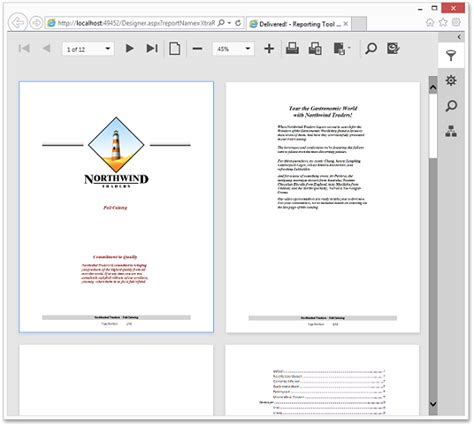Image resolution: width=474 pixels, height=426 pixels.
Task: Zoom out with the minus button
Action: [x=197, y=49]
